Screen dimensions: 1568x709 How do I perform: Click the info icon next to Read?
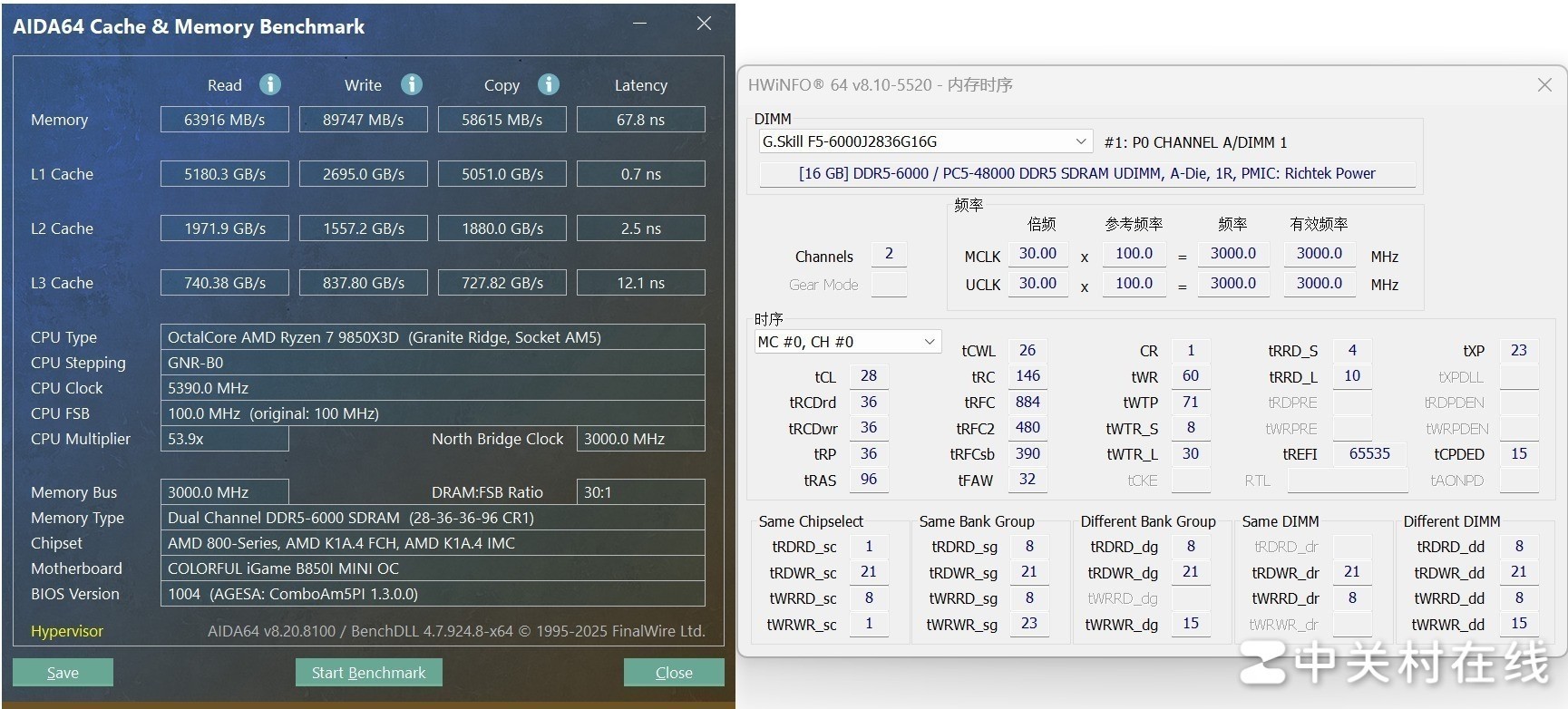tap(270, 84)
